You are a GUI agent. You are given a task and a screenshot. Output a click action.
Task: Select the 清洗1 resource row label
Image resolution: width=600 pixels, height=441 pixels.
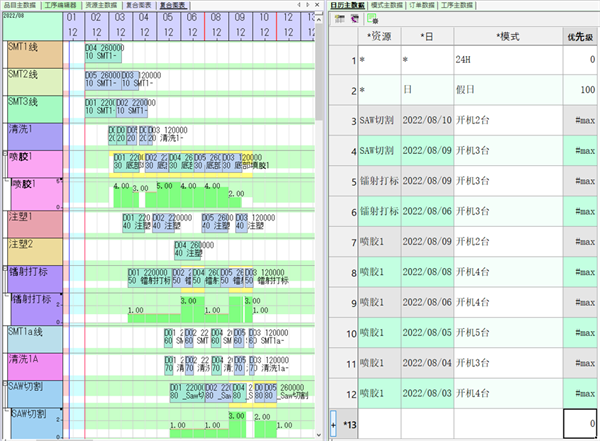[x=35, y=137]
